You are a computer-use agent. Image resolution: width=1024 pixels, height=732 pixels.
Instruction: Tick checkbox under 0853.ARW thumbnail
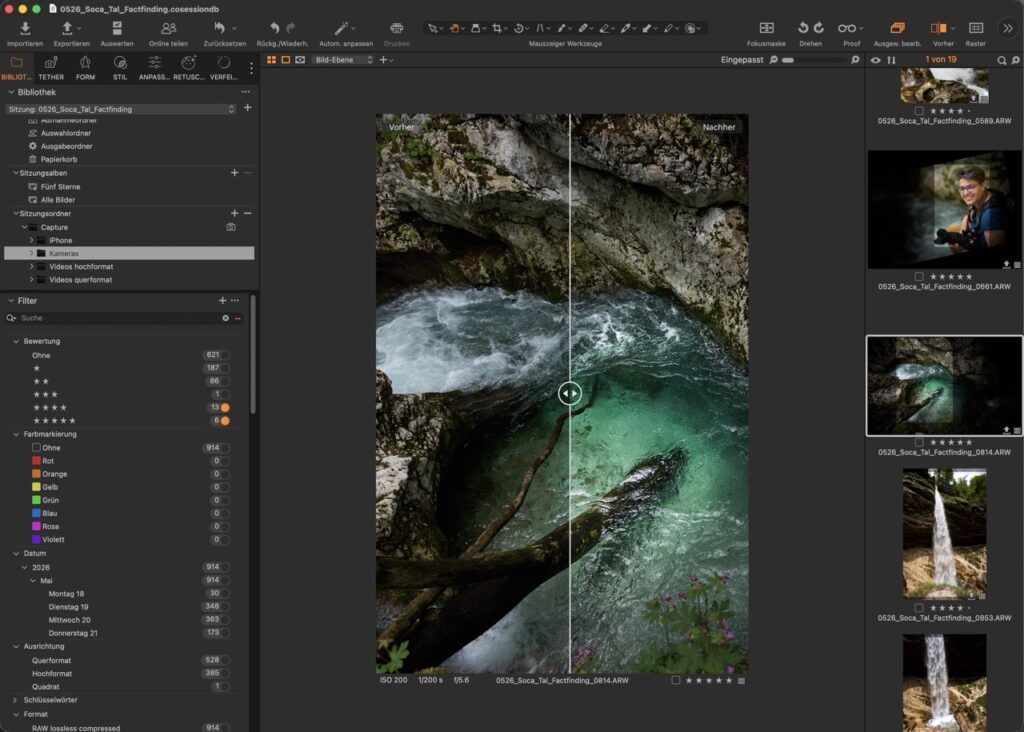[919, 608]
